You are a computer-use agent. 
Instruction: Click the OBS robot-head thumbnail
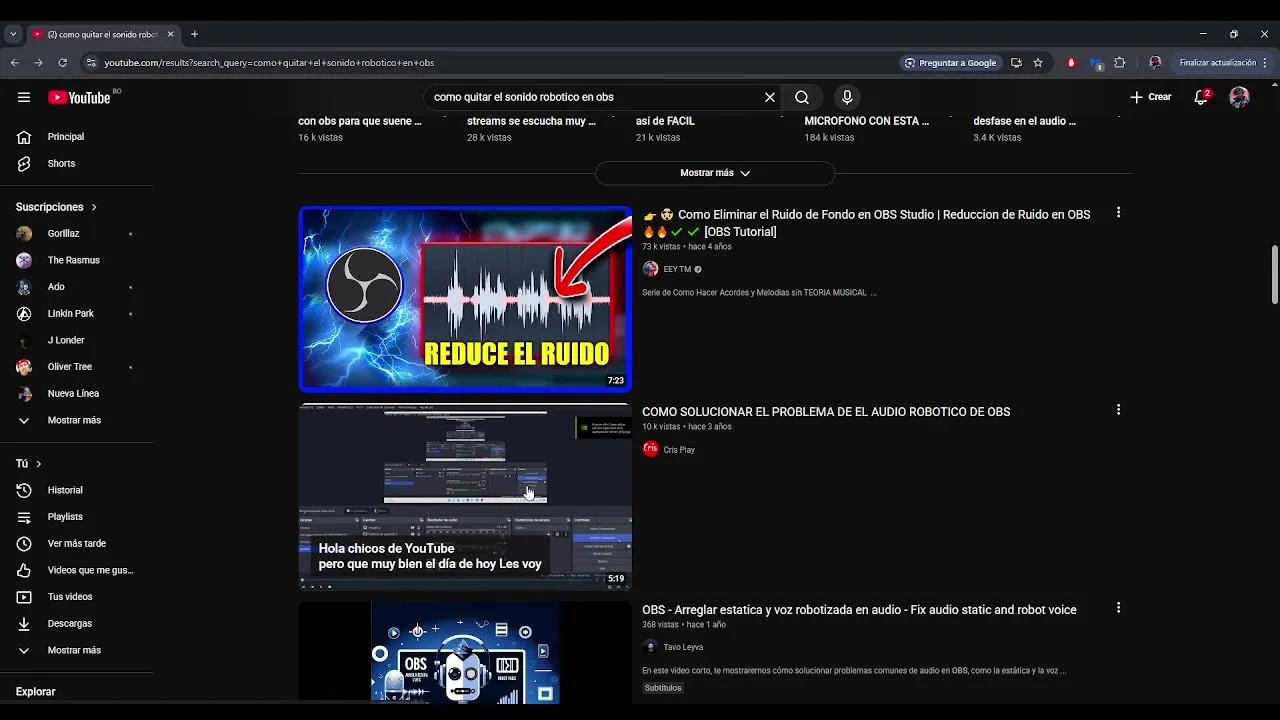(x=465, y=652)
